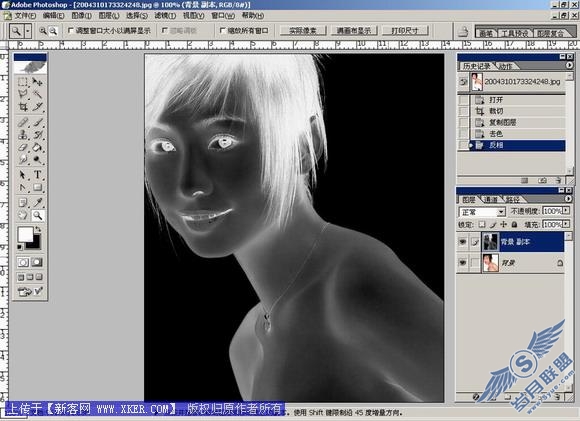Switch to Quick Mask mode
This screenshot has height=421, width=580.
coord(37,262)
